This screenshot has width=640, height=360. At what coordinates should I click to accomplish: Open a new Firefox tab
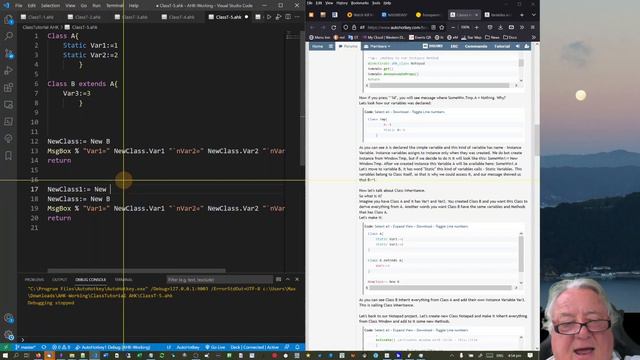pos(522,15)
